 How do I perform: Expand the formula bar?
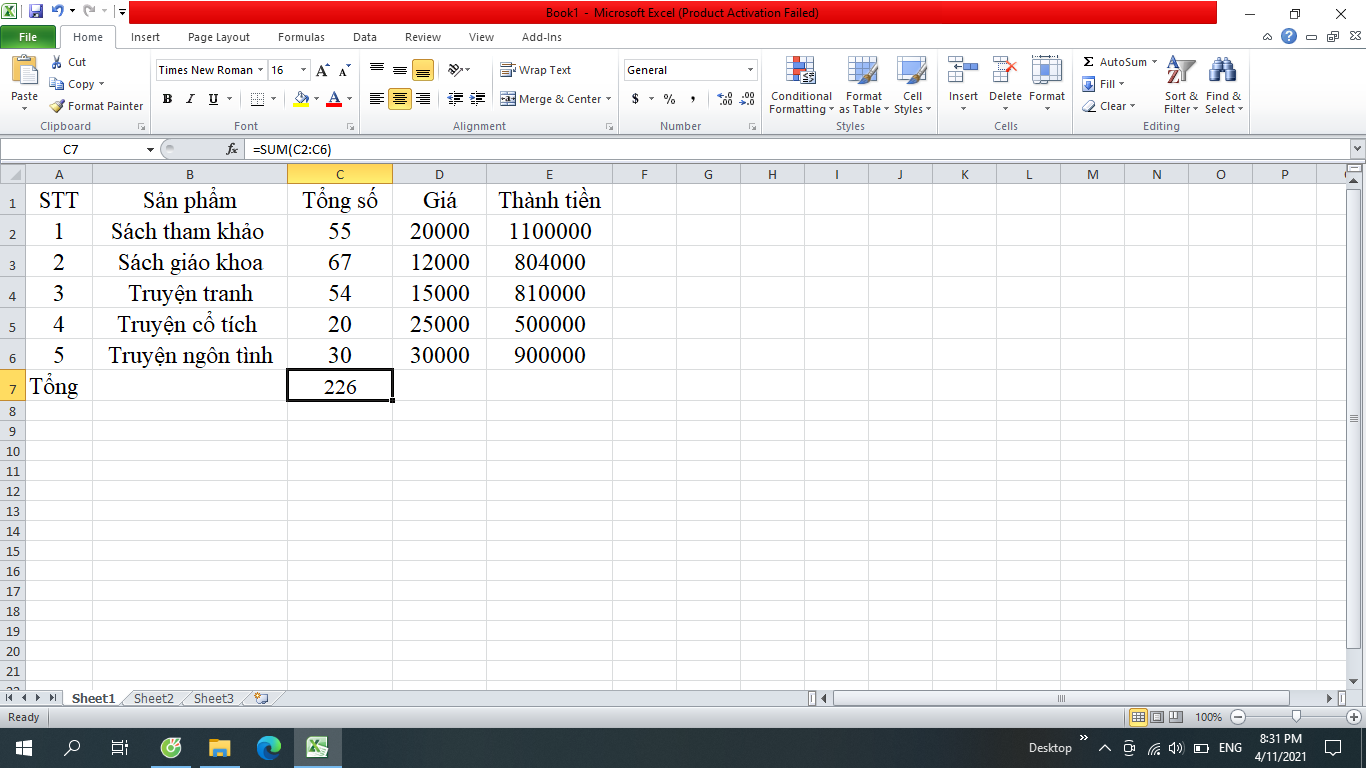point(1357,149)
